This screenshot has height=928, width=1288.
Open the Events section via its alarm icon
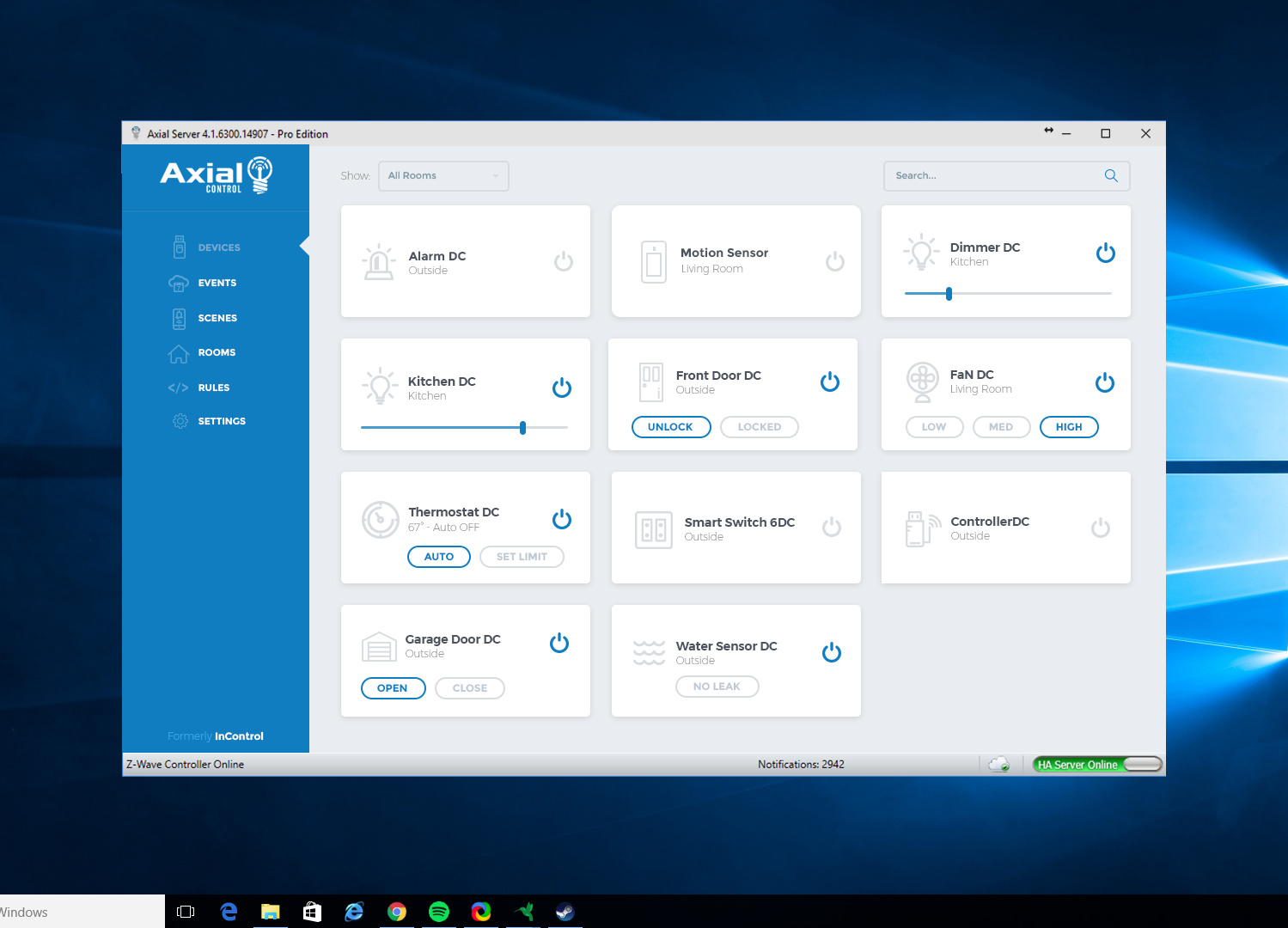[x=179, y=283]
